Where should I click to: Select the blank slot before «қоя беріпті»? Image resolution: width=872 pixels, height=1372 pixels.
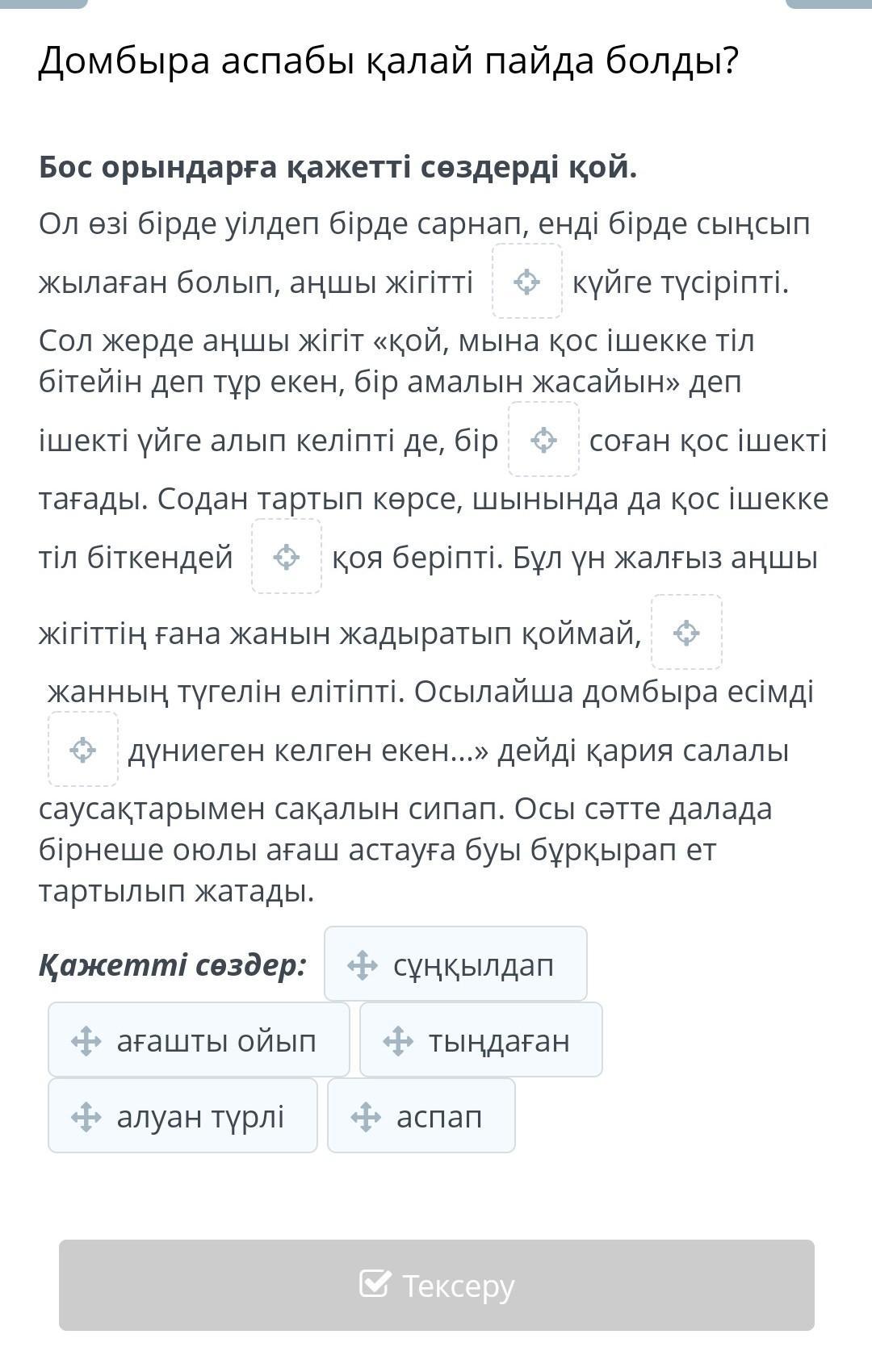[x=287, y=557]
